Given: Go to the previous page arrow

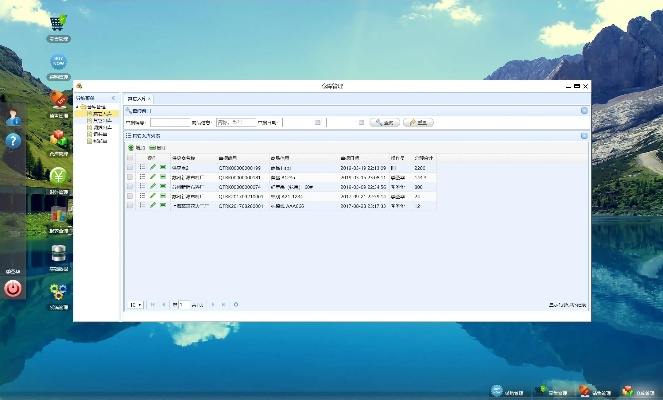Looking at the screenshot, I should (x=164, y=304).
